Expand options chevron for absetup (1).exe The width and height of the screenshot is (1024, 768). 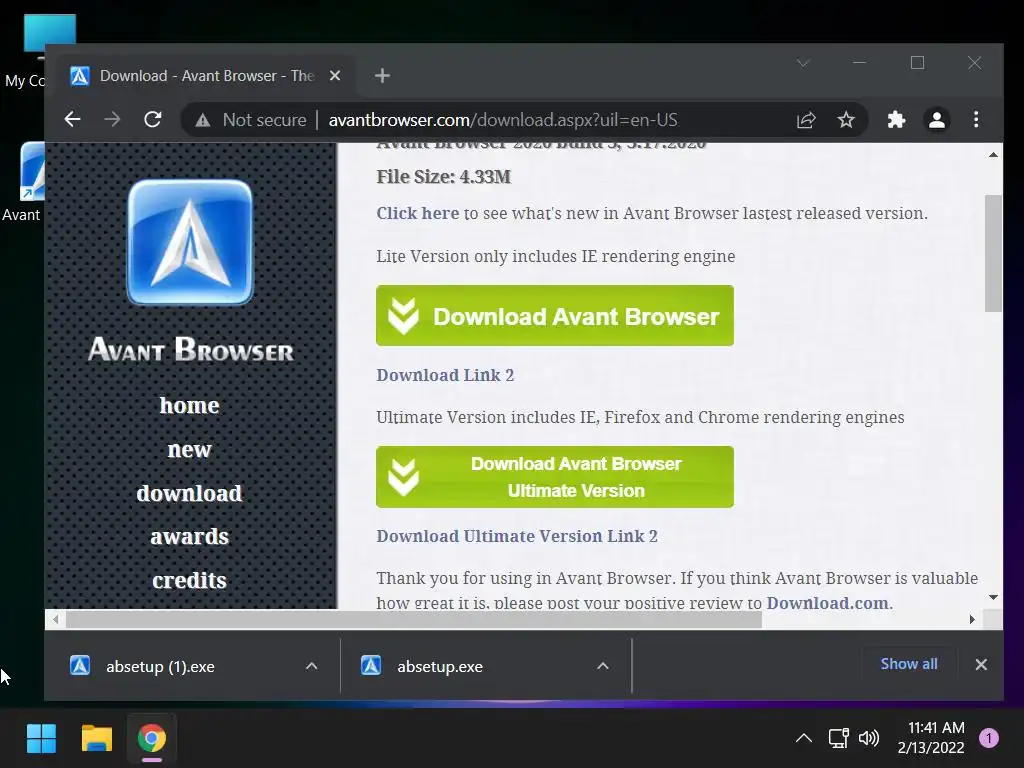point(312,666)
